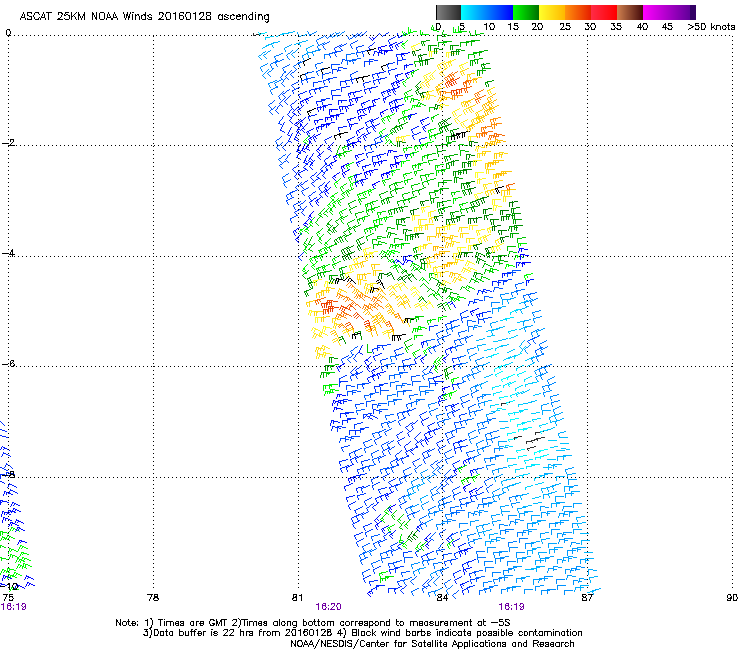Click the cyan-to-blue 5-15 knots color segment
This screenshot has height=650, width=740.
click(x=487, y=12)
